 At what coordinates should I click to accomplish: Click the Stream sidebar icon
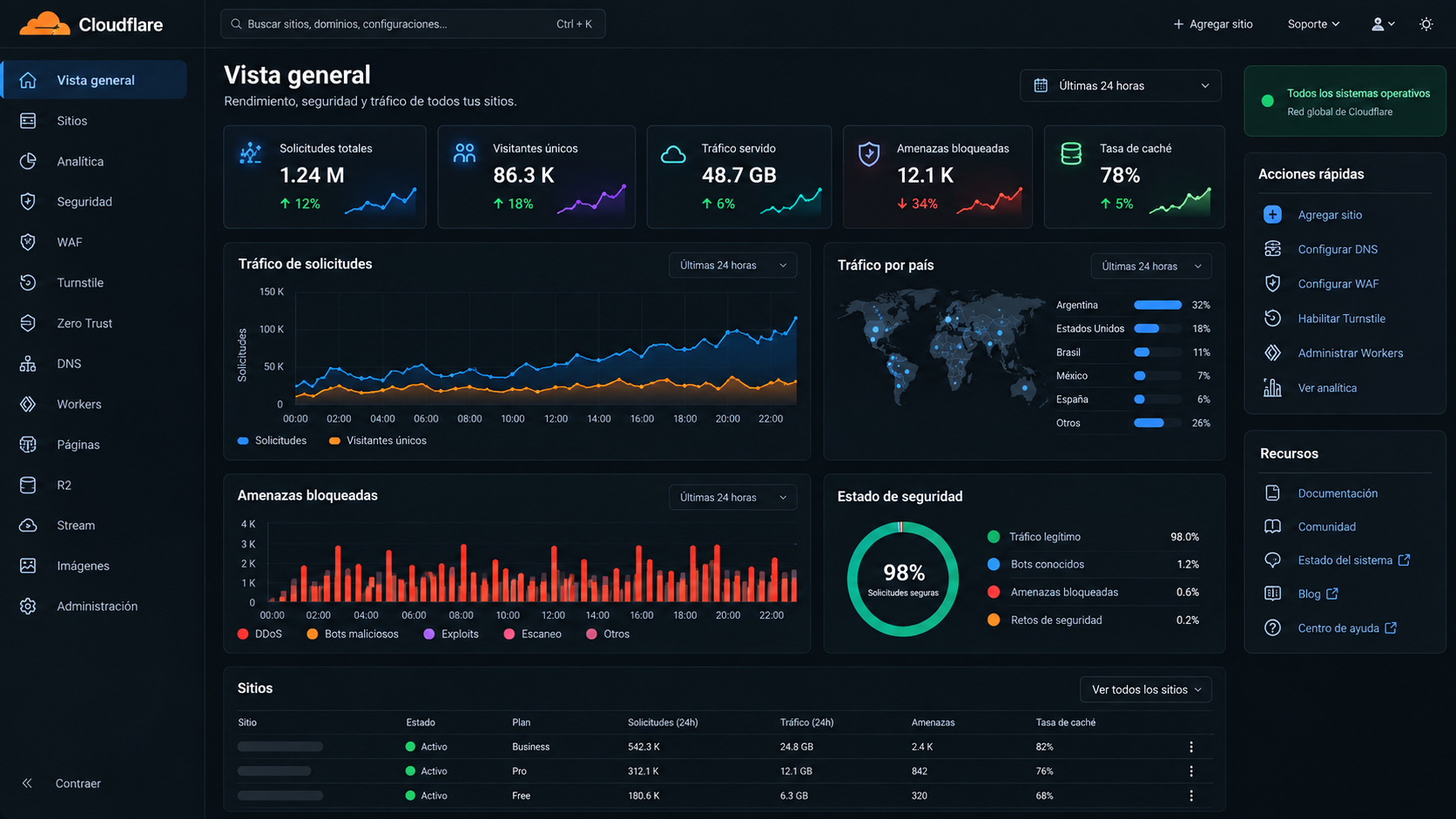coord(28,526)
